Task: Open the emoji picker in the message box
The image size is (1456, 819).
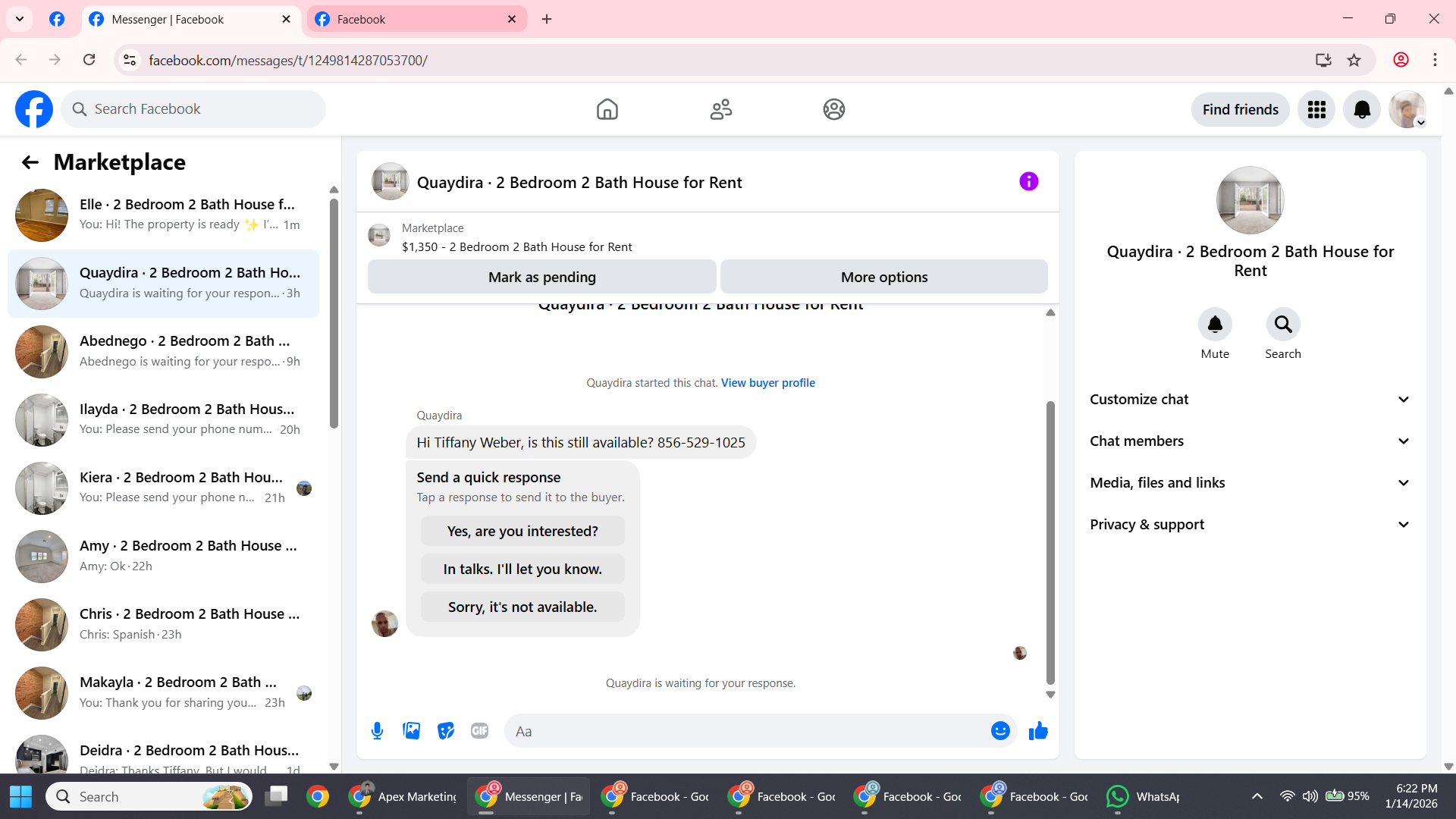Action: (x=1000, y=731)
